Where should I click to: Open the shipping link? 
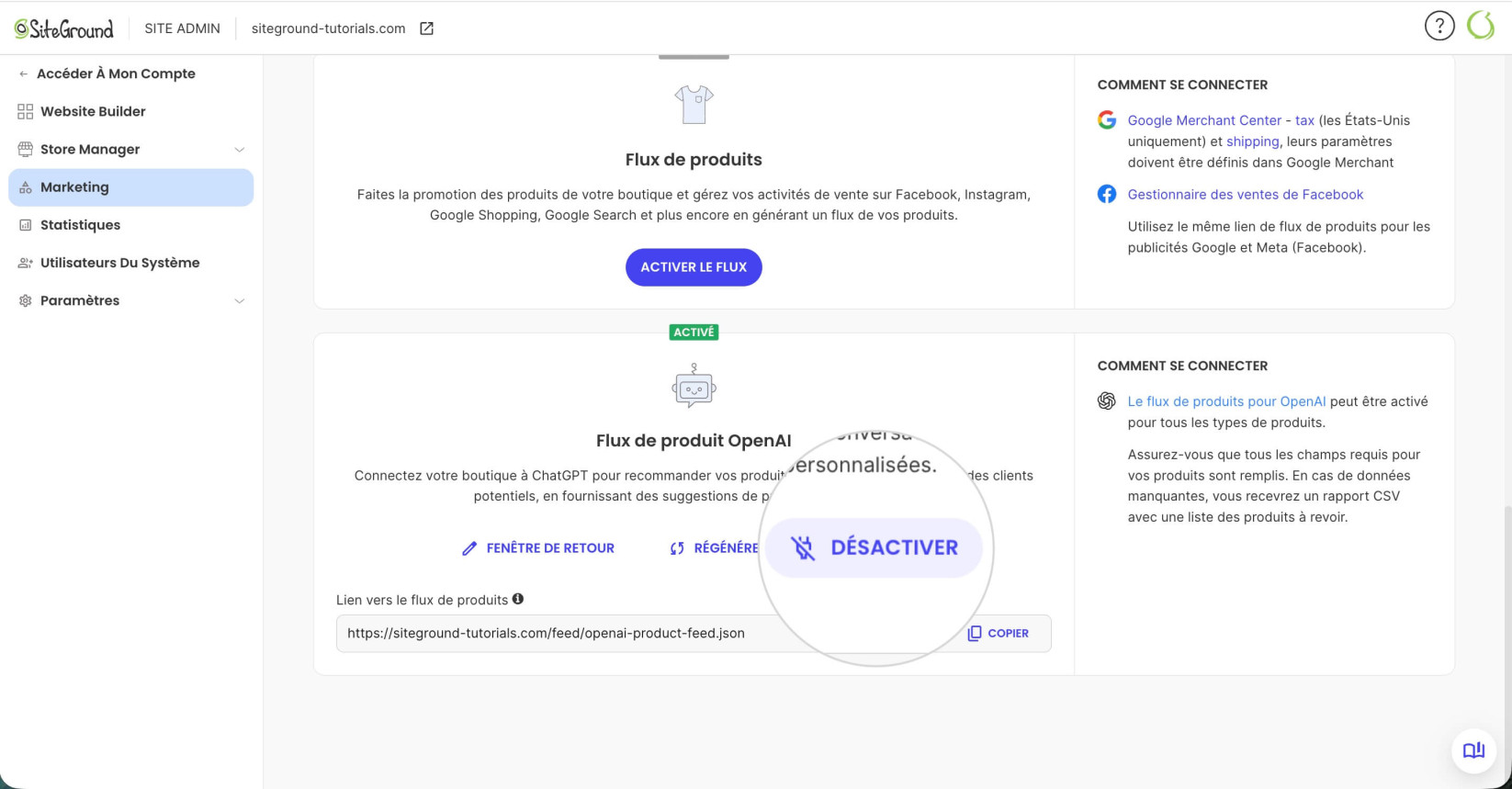1253,141
